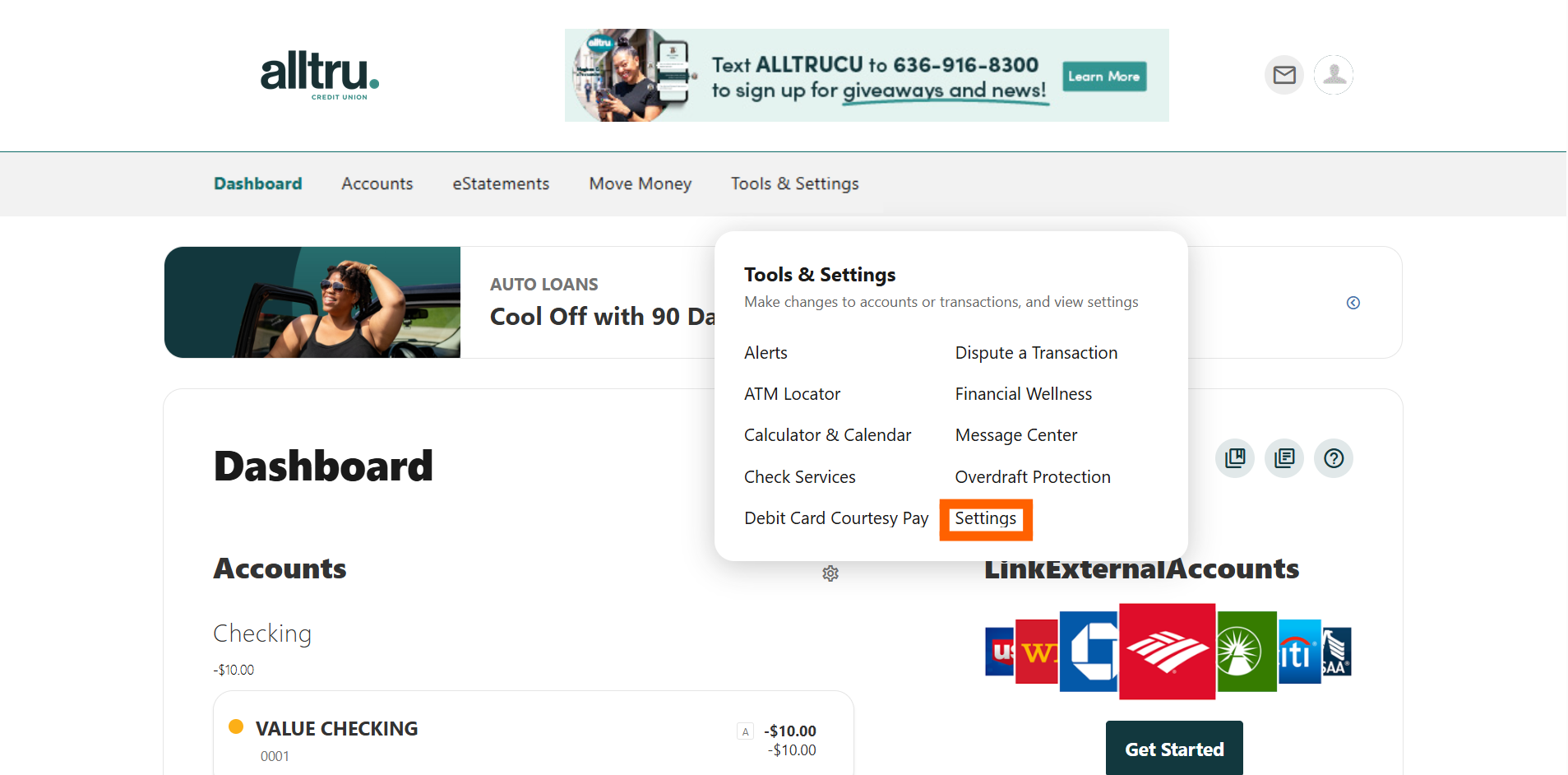The image size is (1568, 775).
Task: Open Overdraft Protection settings
Action: tap(1032, 476)
